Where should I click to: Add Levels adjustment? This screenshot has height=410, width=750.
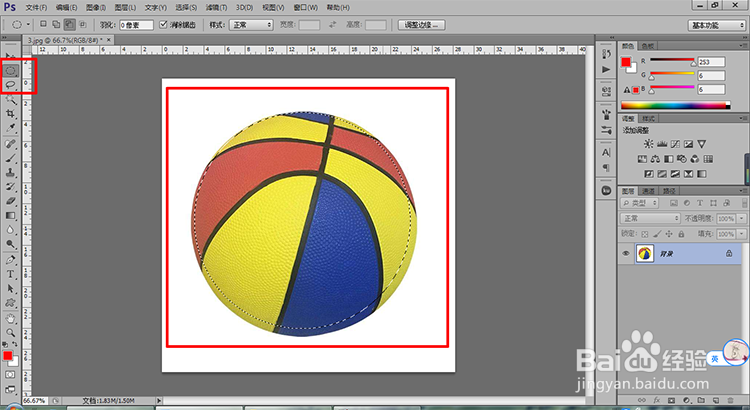pyautogui.click(x=662, y=144)
